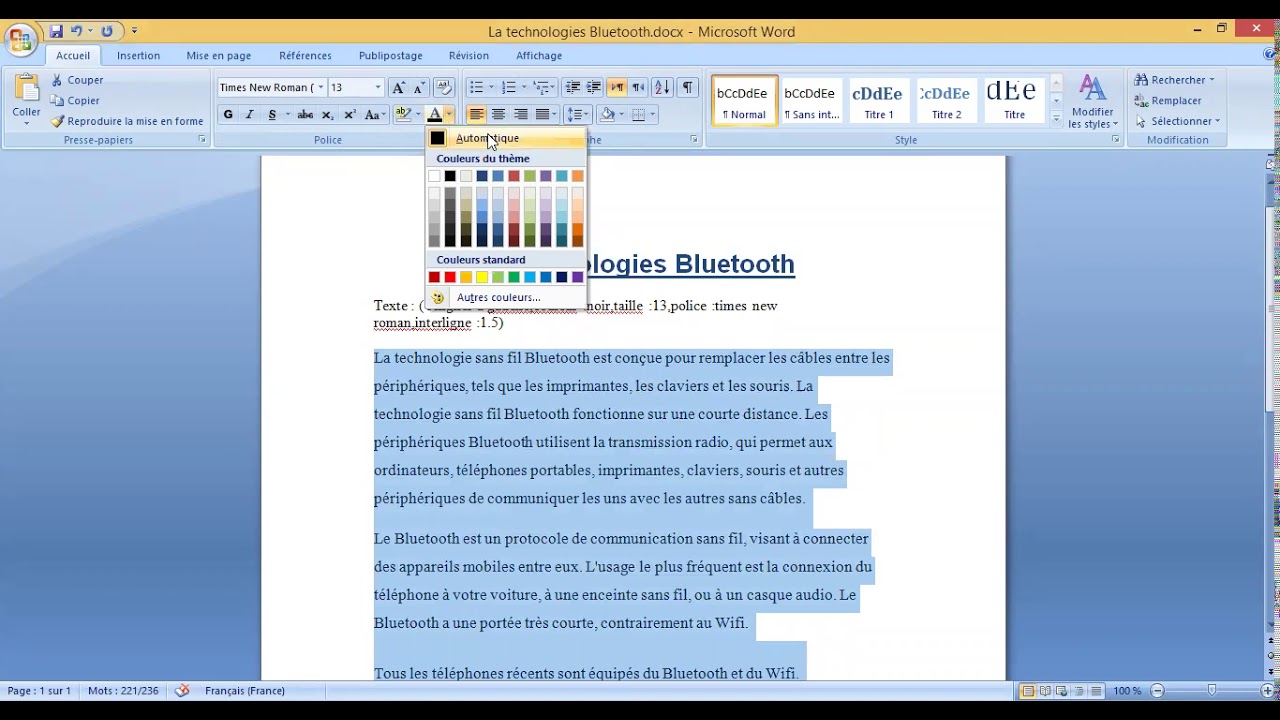
Task: Open the font size dropdown
Action: coord(377,88)
